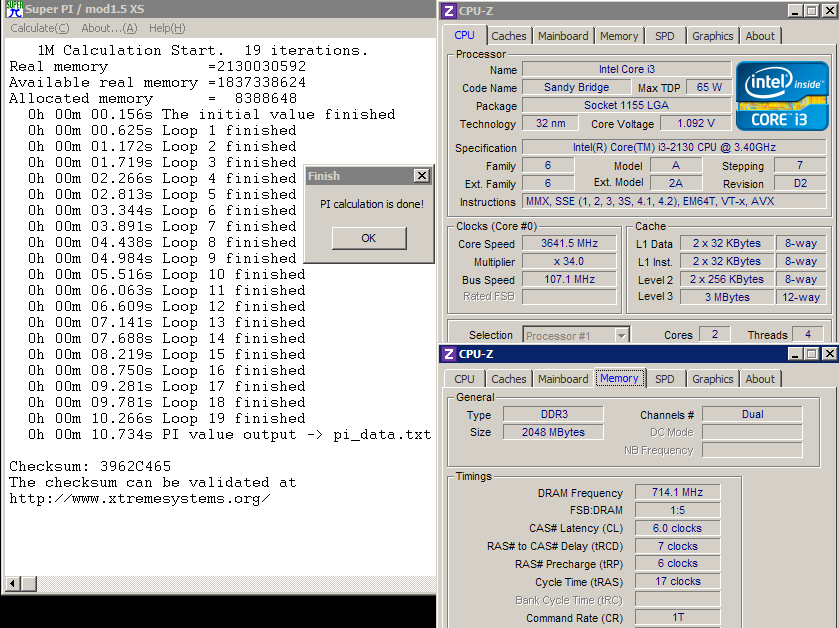Click the Channels # value 'Dual'
The width and height of the screenshot is (839, 628).
pos(752,414)
